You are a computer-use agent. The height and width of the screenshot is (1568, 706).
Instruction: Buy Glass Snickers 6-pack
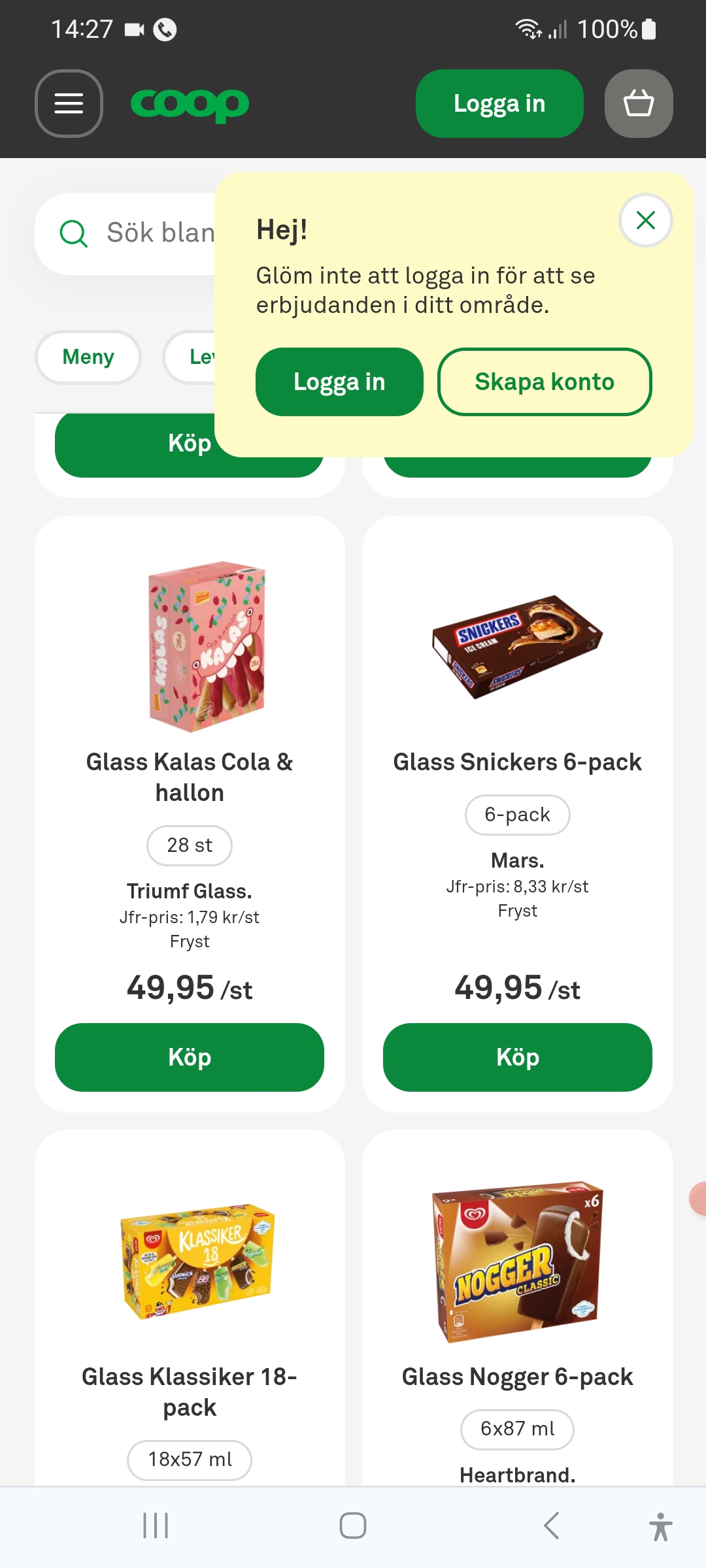tap(517, 1057)
